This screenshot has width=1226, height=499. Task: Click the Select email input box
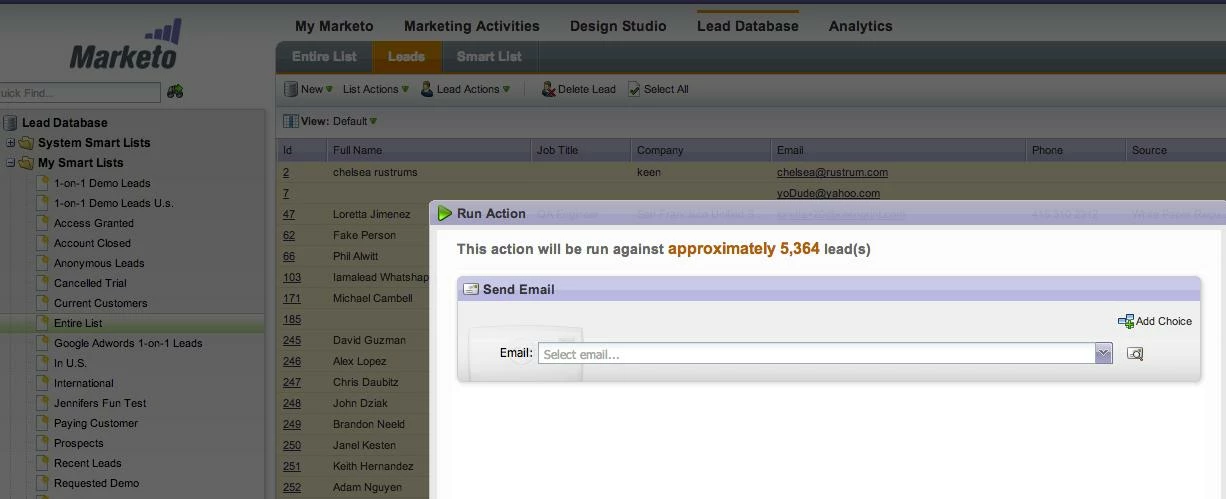click(817, 354)
